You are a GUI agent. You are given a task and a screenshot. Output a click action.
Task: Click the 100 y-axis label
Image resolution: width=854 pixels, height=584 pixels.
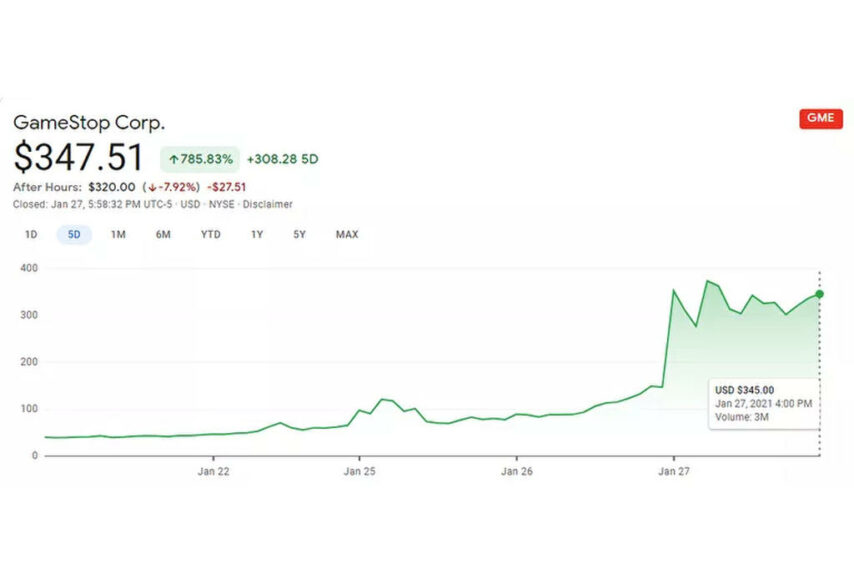(x=29, y=409)
